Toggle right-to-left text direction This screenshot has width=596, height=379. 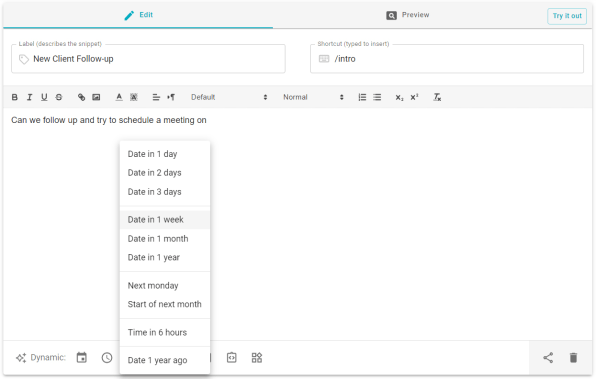(171, 97)
